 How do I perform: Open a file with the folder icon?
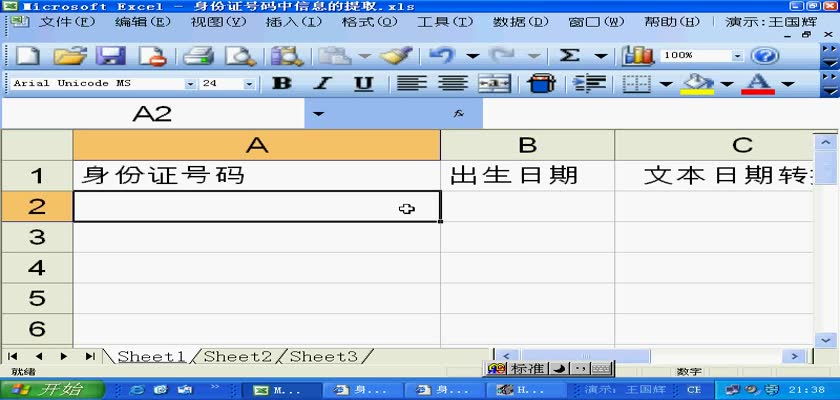click(x=69, y=56)
